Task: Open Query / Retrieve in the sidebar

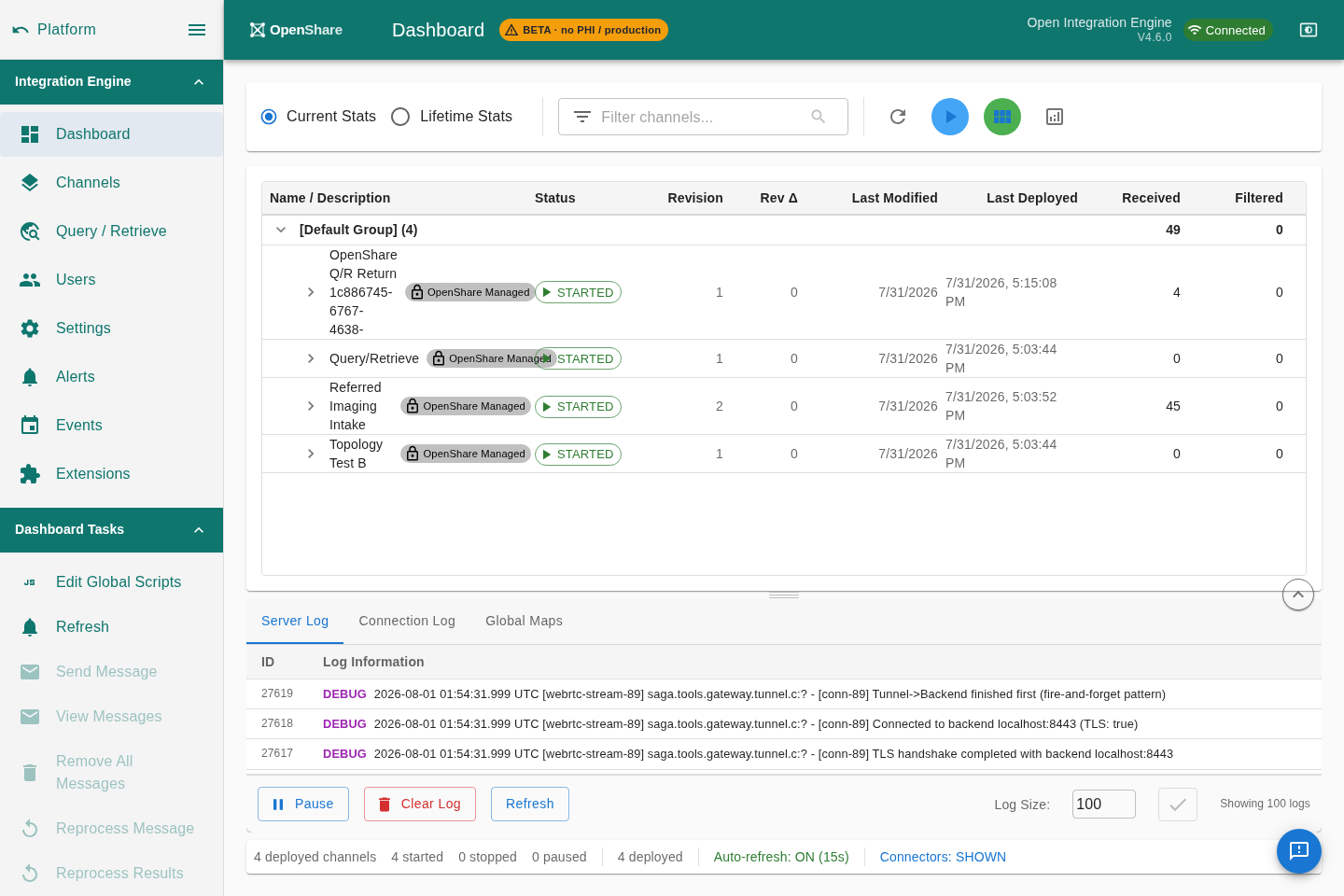Action: pyautogui.click(x=112, y=231)
